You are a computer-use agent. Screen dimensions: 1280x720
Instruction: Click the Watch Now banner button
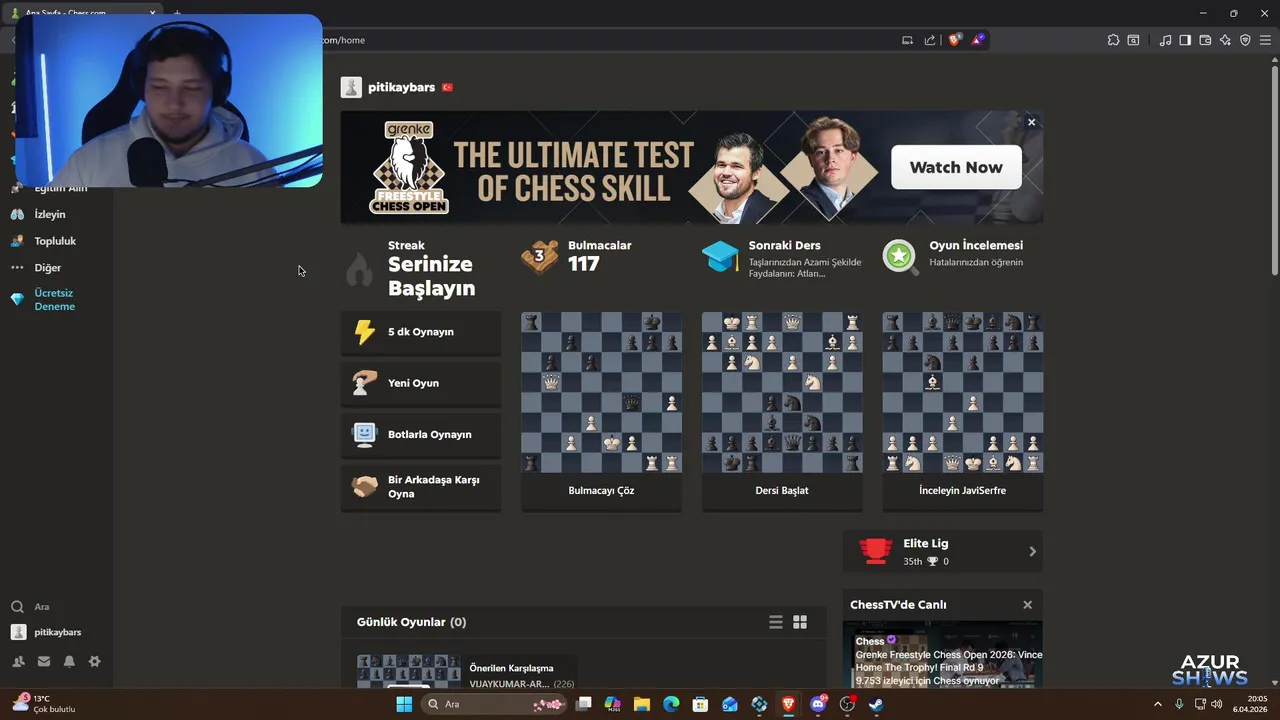click(956, 167)
